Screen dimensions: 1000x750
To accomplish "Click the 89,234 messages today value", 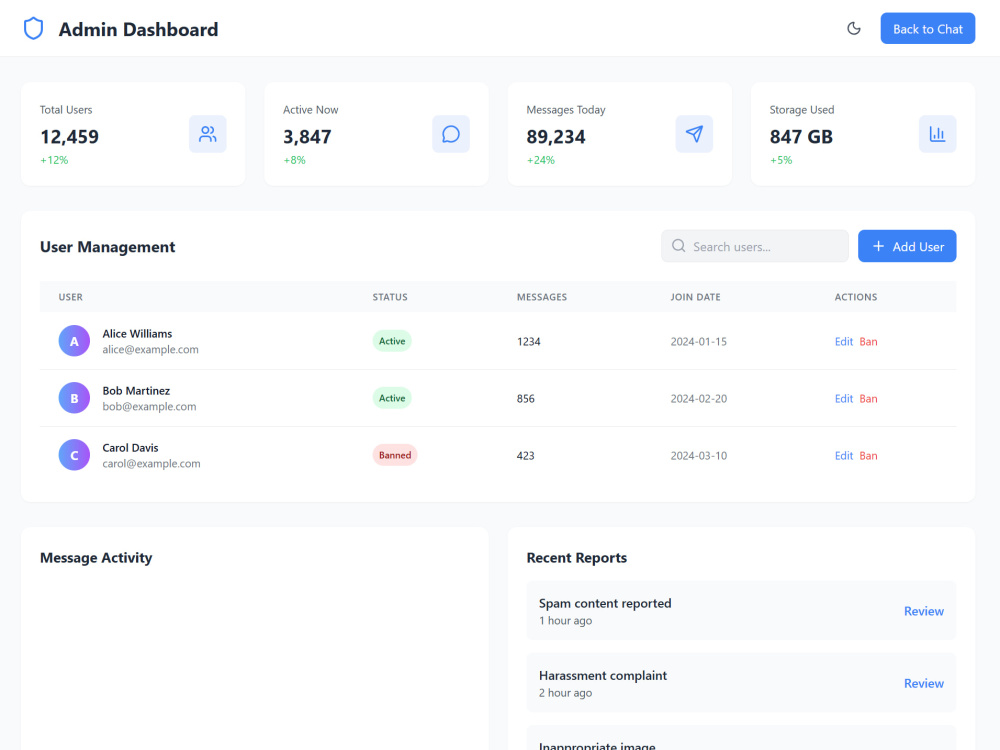I will pos(555,136).
